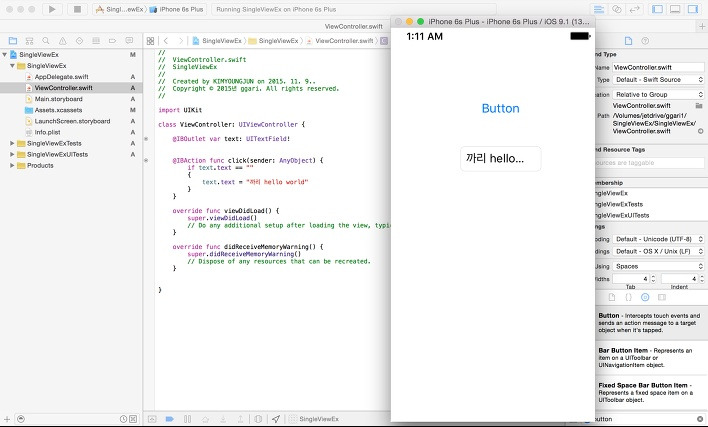
Task: Adjust the Tab width stepper
Action: (x=653, y=279)
